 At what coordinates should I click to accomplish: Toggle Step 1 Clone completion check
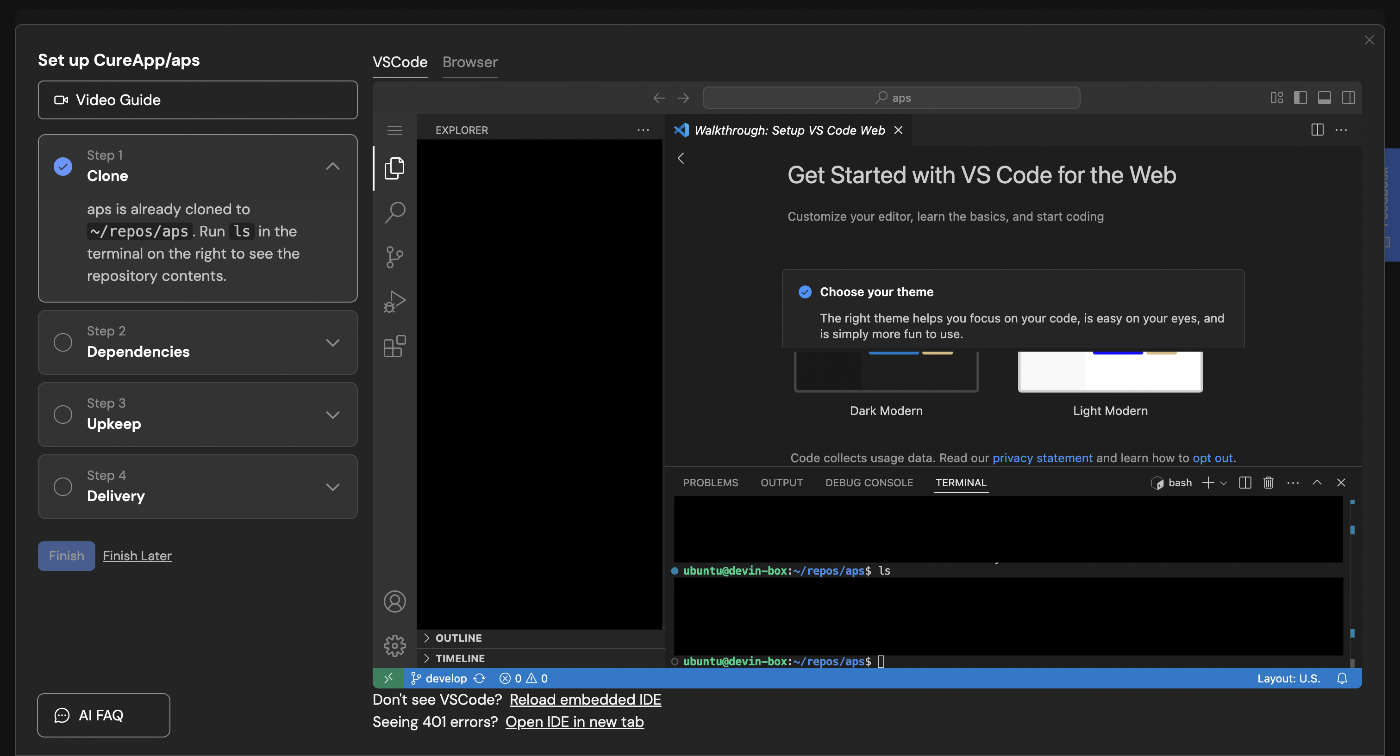[63, 166]
